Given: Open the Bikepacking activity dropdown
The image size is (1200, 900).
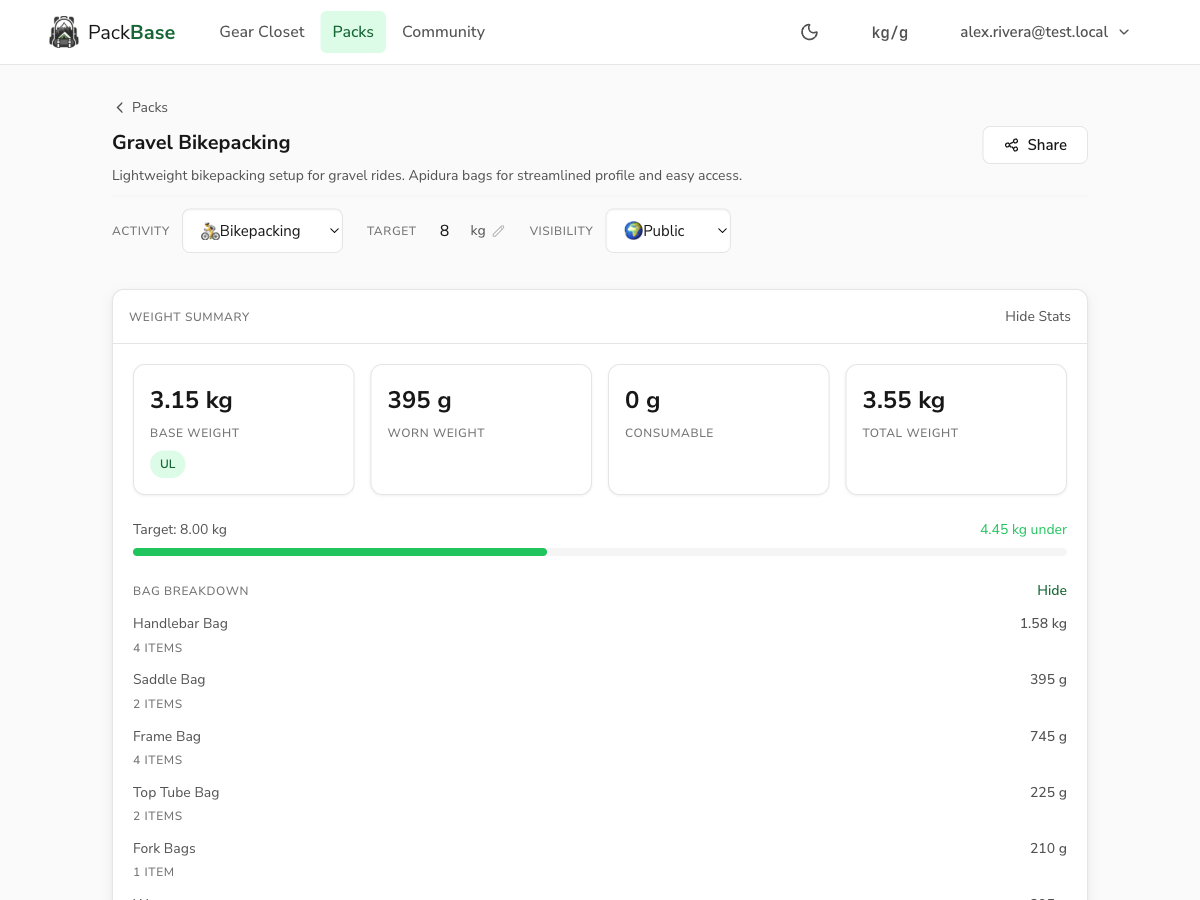Looking at the screenshot, I should point(262,231).
